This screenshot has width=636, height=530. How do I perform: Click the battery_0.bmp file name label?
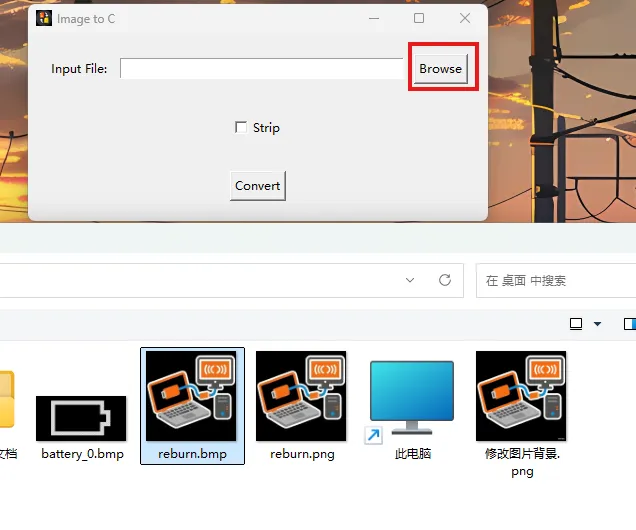pos(82,454)
